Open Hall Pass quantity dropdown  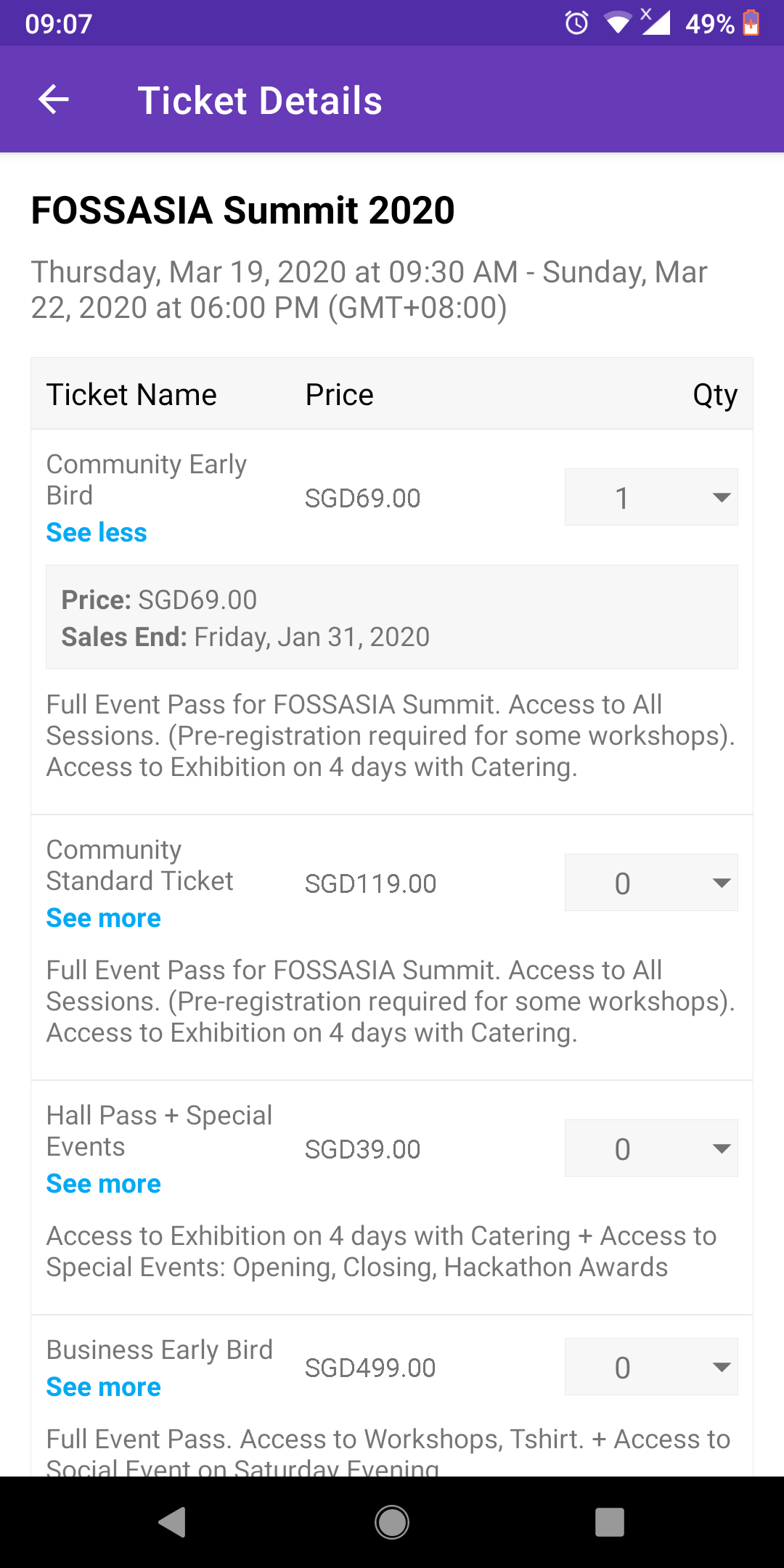651,1148
